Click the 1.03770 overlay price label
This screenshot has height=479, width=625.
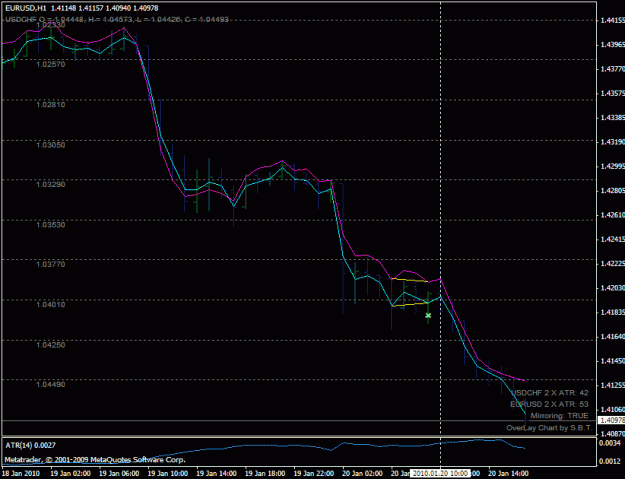51,264
